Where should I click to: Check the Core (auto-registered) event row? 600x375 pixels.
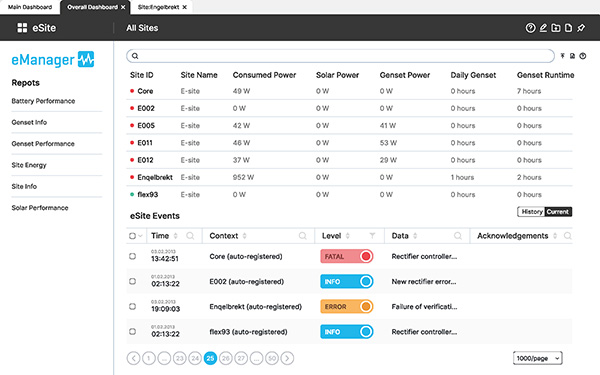132,256
